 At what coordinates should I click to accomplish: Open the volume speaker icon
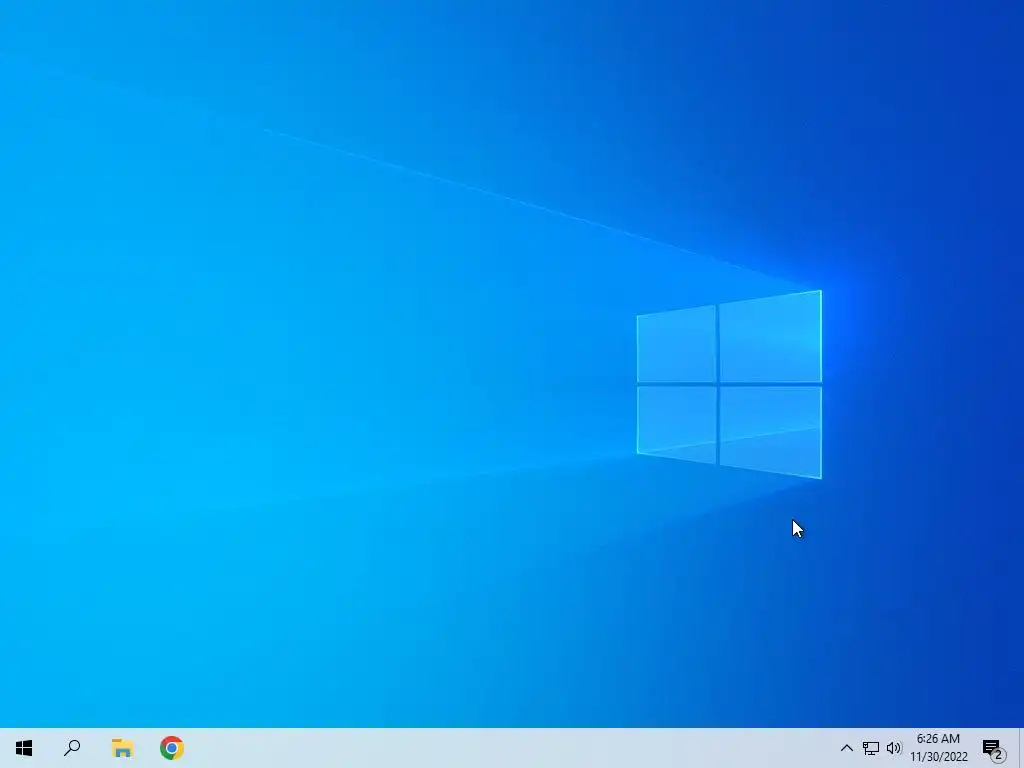pyautogui.click(x=893, y=748)
